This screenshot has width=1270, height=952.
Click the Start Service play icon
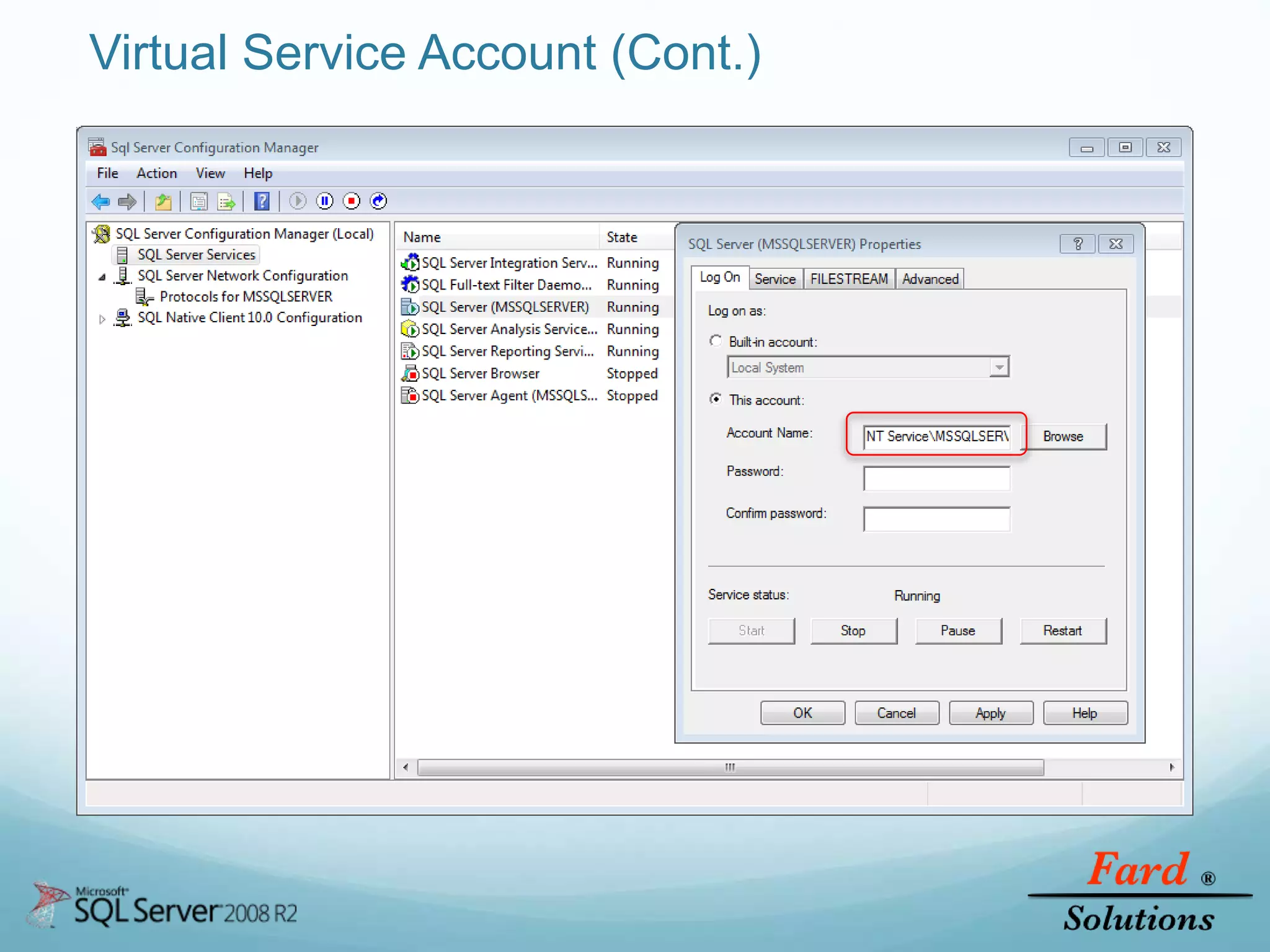(x=298, y=201)
